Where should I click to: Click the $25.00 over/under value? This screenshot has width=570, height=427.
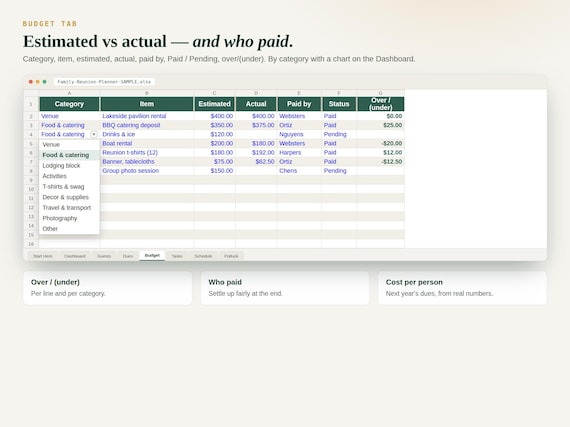[x=393, y=125]
